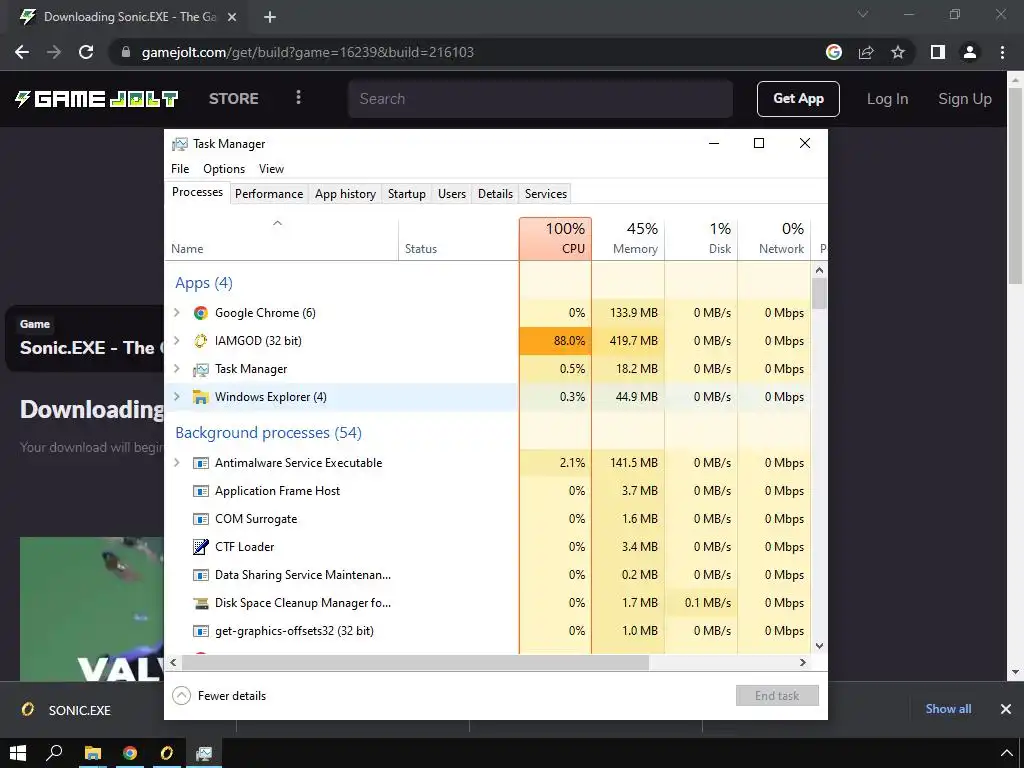The height and width of the screenshot is (768, 1024).
Task: Click the Task Manager row icon
Action: 200,369
